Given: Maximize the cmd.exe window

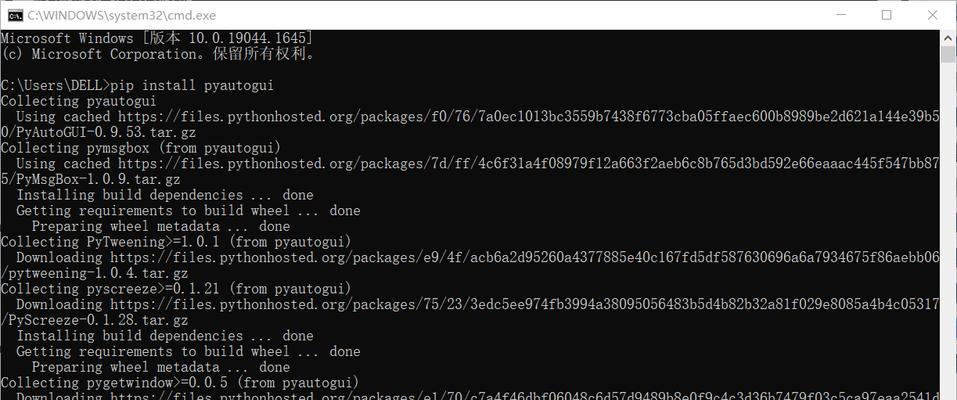Looking at the screenshot, I should tap(886, 15).
